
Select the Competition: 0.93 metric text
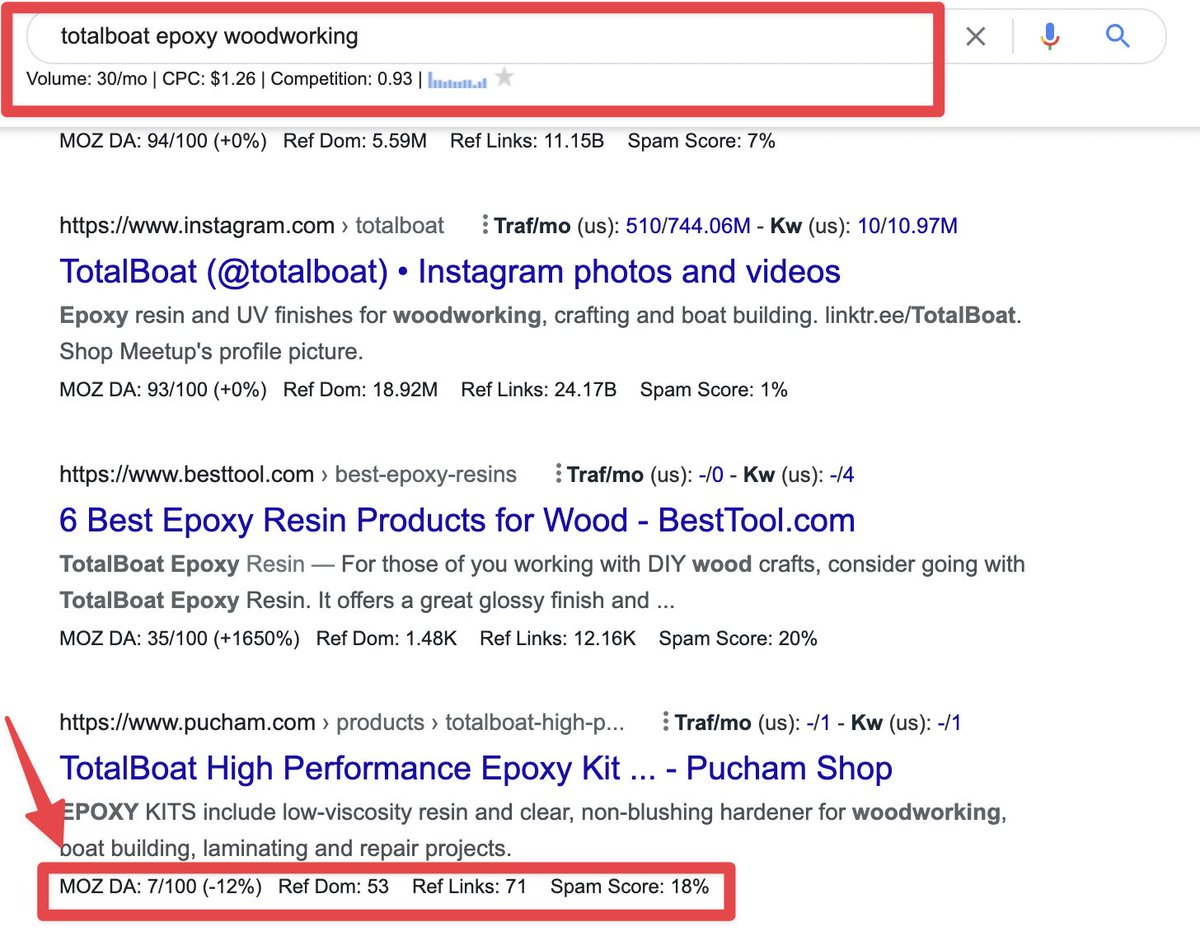pos(342,79)
